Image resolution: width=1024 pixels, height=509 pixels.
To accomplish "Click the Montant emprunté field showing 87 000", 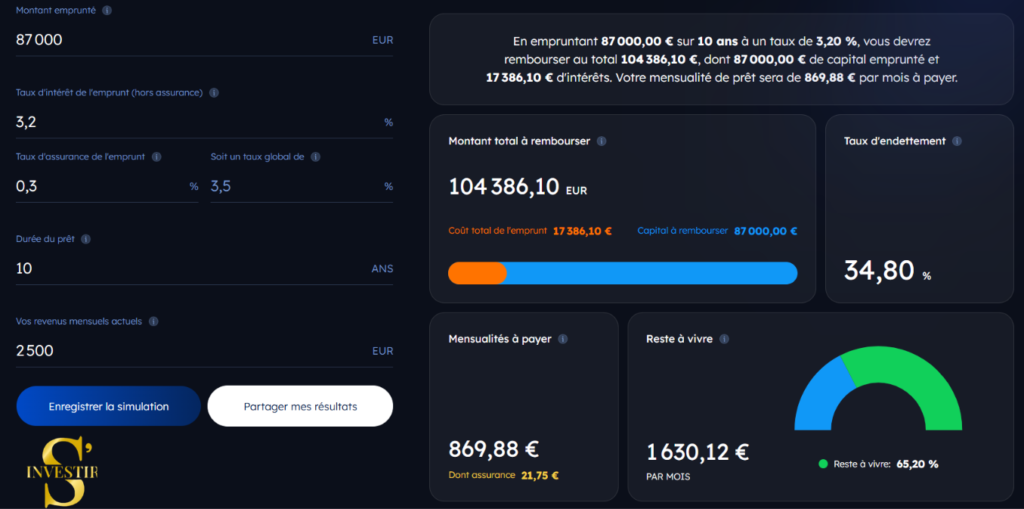I will 204,40.
